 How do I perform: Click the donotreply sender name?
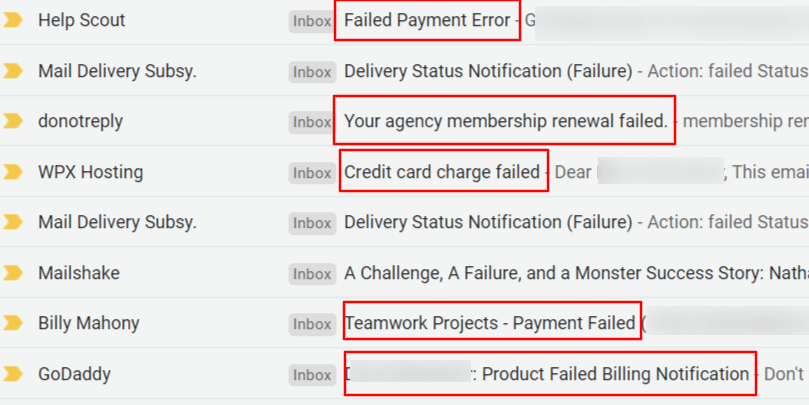pos(81,121)
